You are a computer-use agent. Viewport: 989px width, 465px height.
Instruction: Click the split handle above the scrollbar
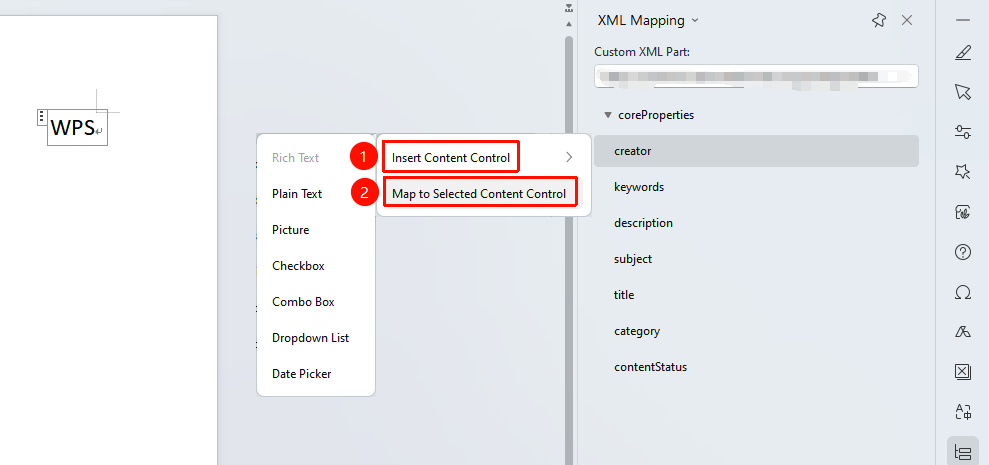click(x=569, y=8)
